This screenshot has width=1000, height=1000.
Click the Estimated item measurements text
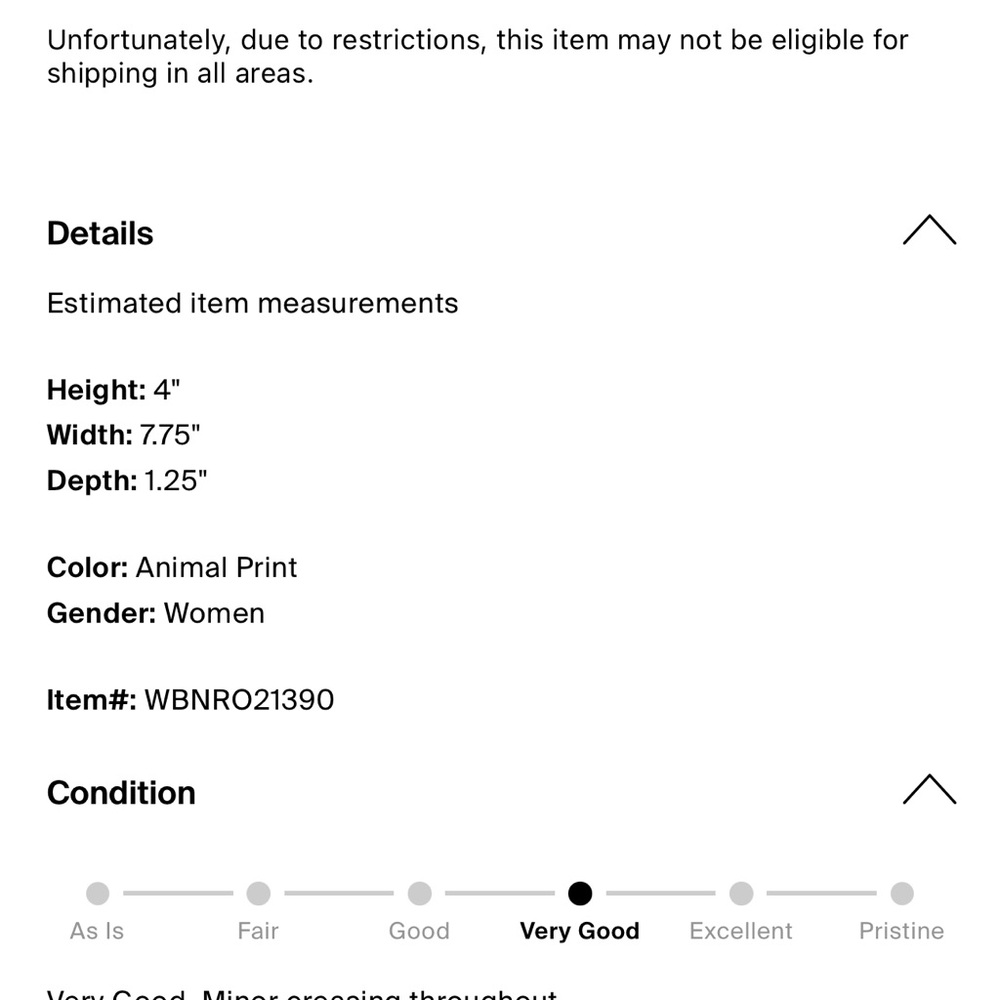pyautogui.click(x=252, y=304)
